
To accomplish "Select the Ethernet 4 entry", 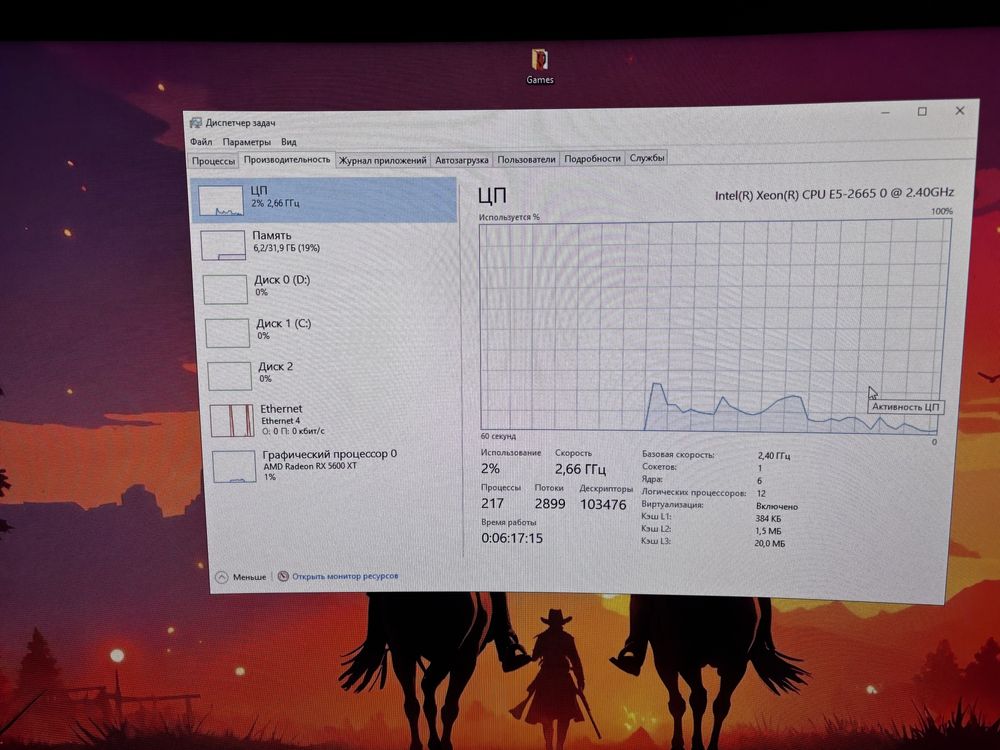I will click(330, 420).
